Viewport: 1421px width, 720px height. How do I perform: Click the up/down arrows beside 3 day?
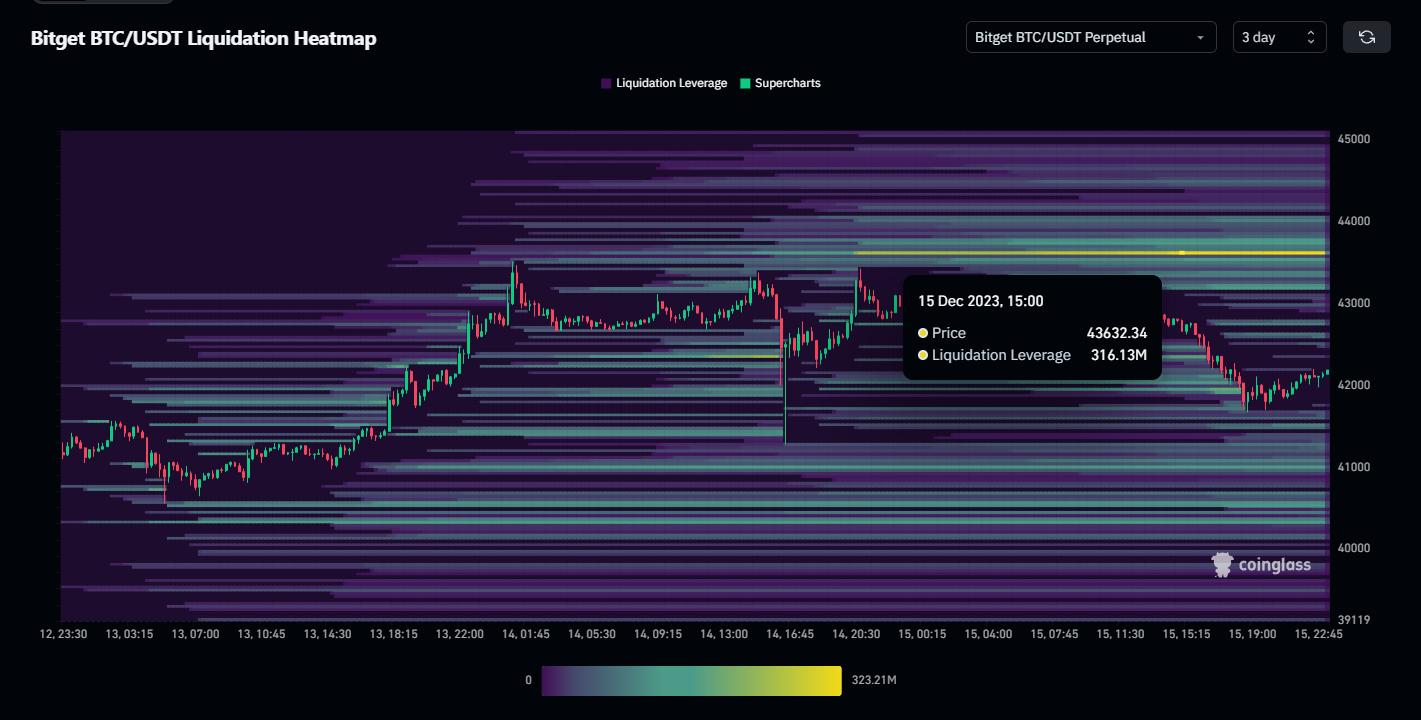tap(1311, 37)
